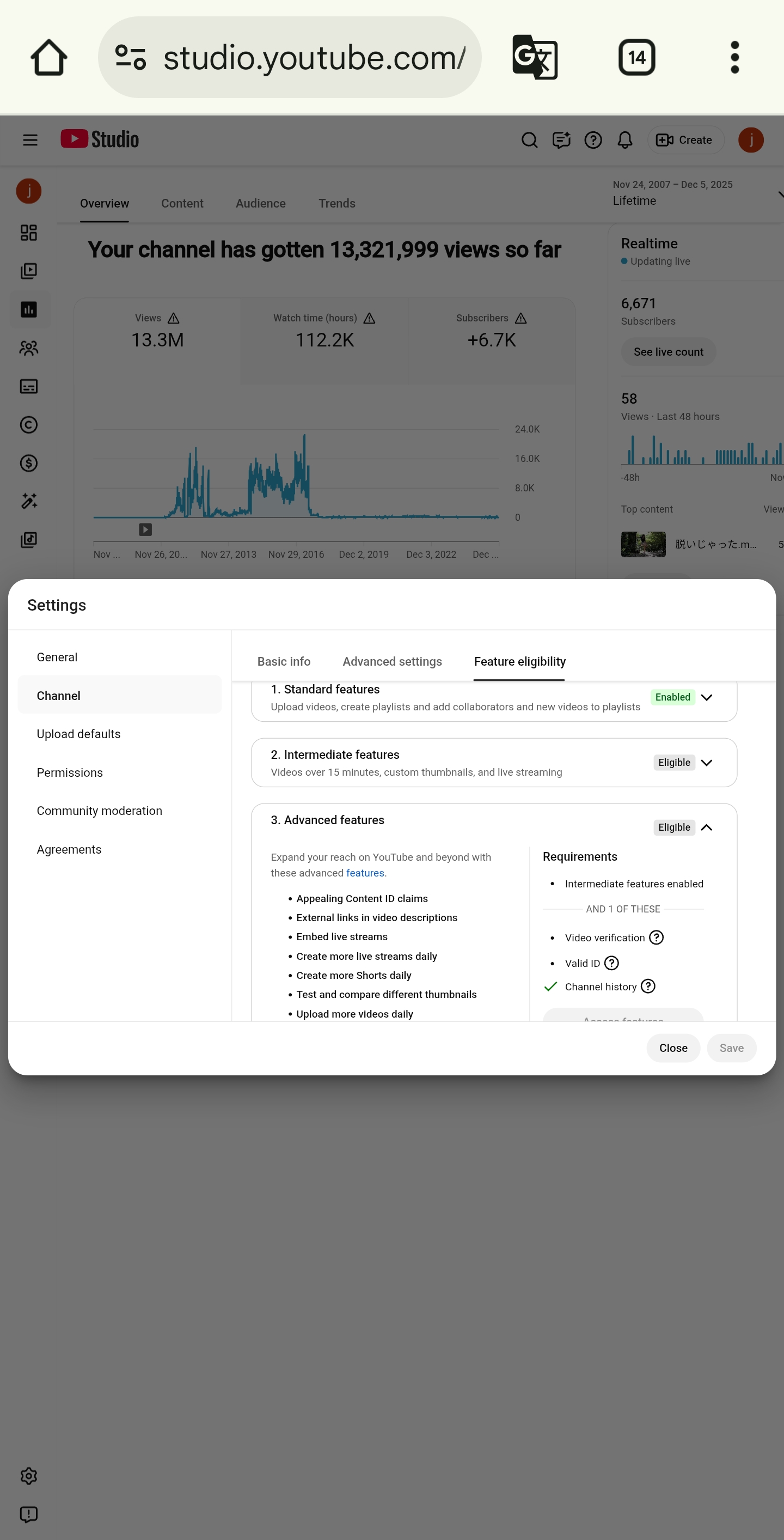Open the Earn dollar icon in sidebar
Viewport: 784px width, 1540px height.
[x=29, y=462]
